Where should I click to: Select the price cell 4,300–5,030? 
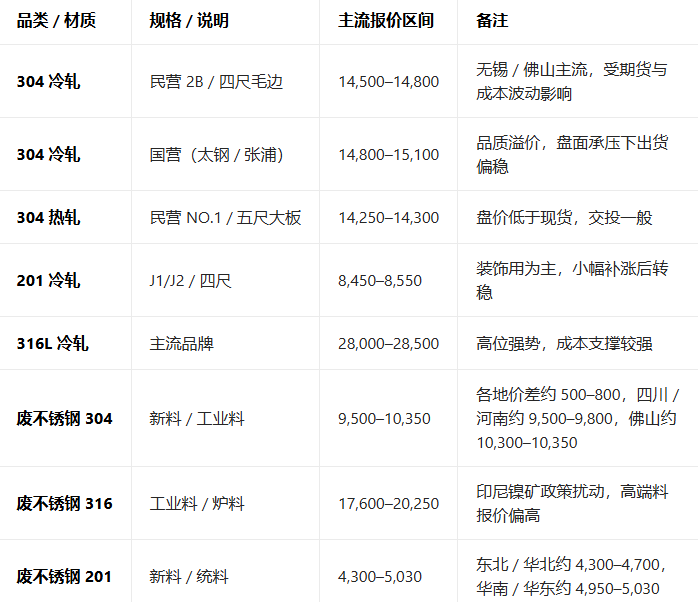[380, 577]
